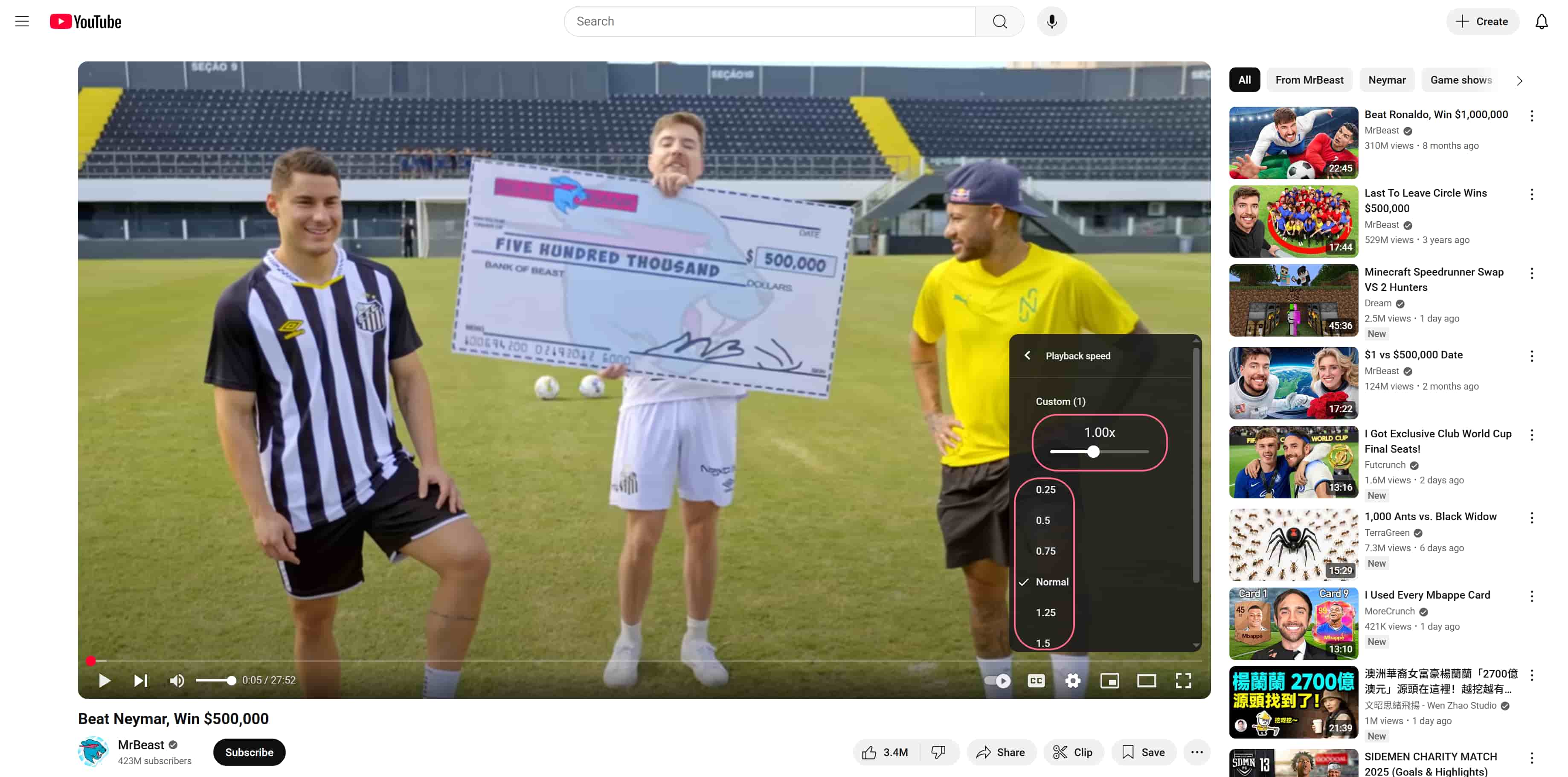Open 1,000 Ants vs. Black Widow thumbnail
1568x777 pixels.
(1293, 545)
